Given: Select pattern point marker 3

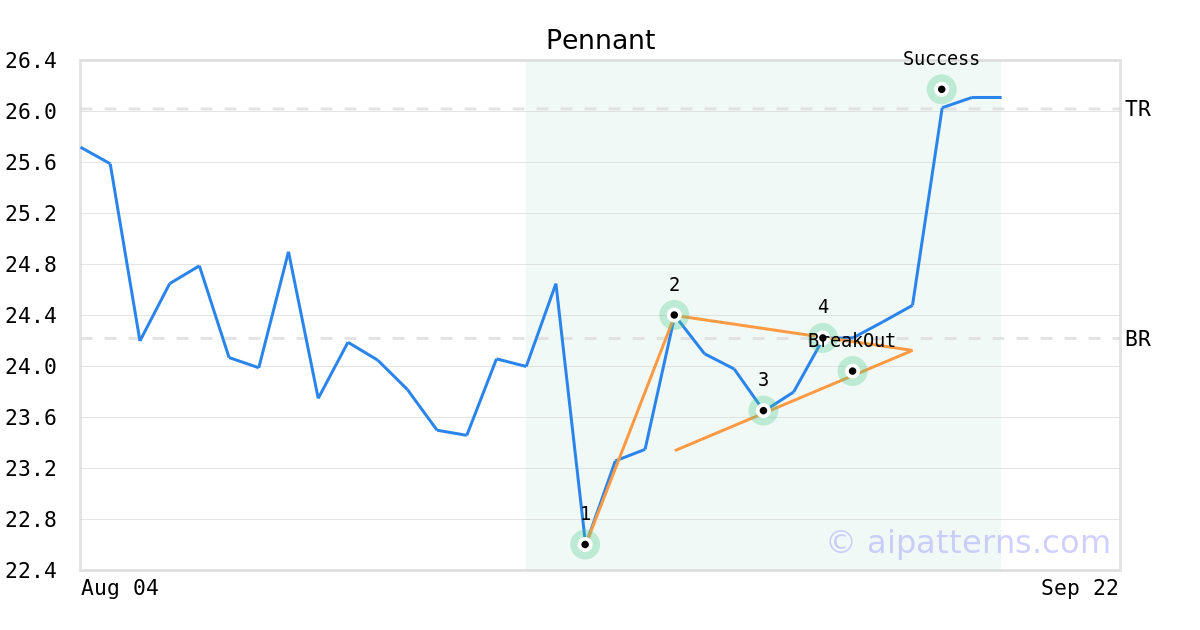Looking at the screenshot, I should [763, 410].
